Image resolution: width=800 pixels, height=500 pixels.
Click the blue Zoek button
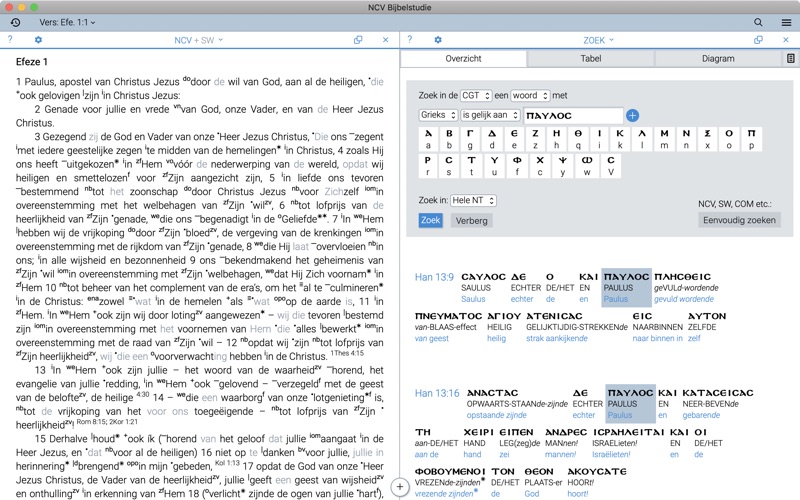point(431,220)
